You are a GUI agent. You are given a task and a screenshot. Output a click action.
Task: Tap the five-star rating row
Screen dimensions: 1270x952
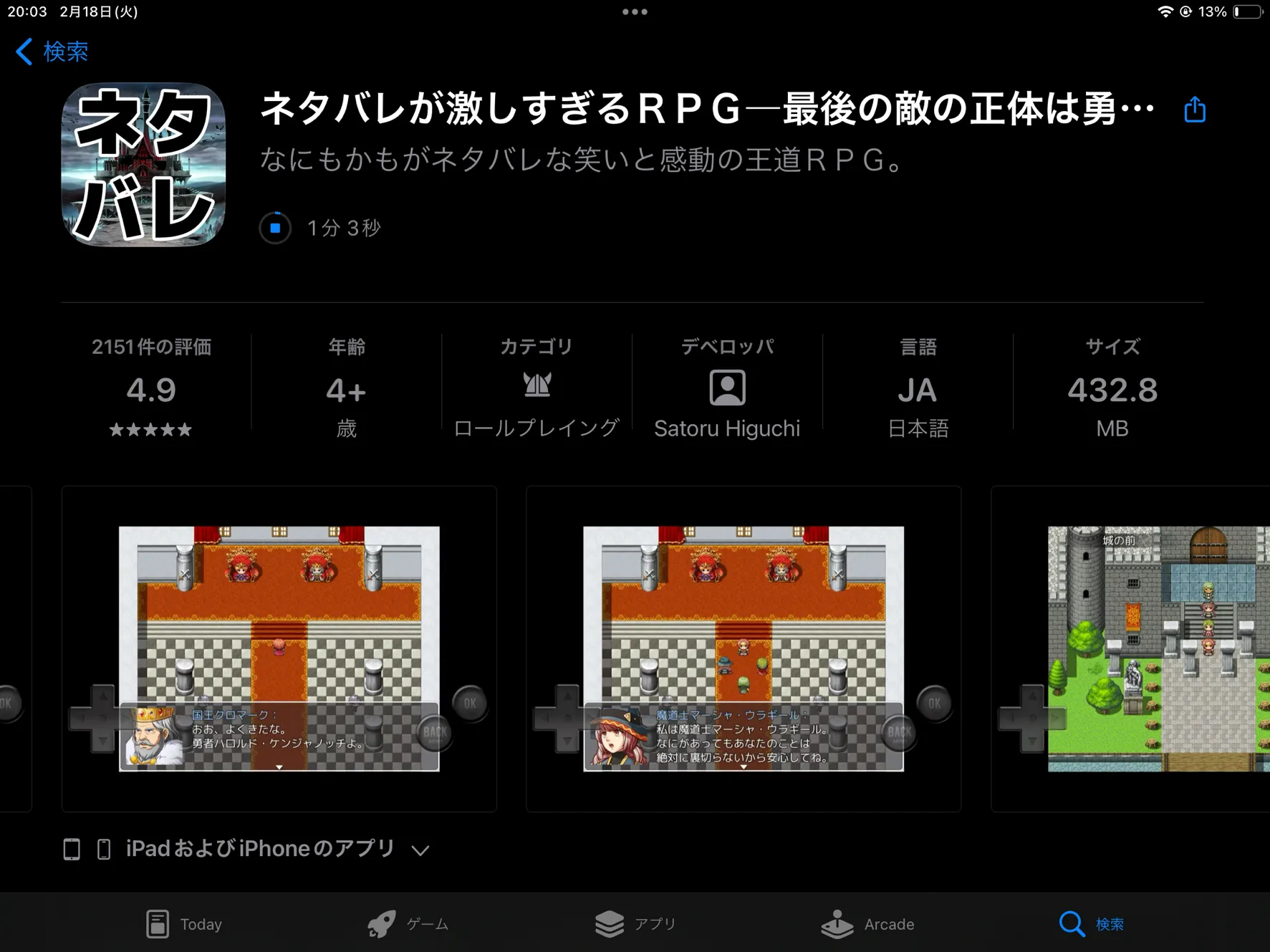tap(150, 430)
